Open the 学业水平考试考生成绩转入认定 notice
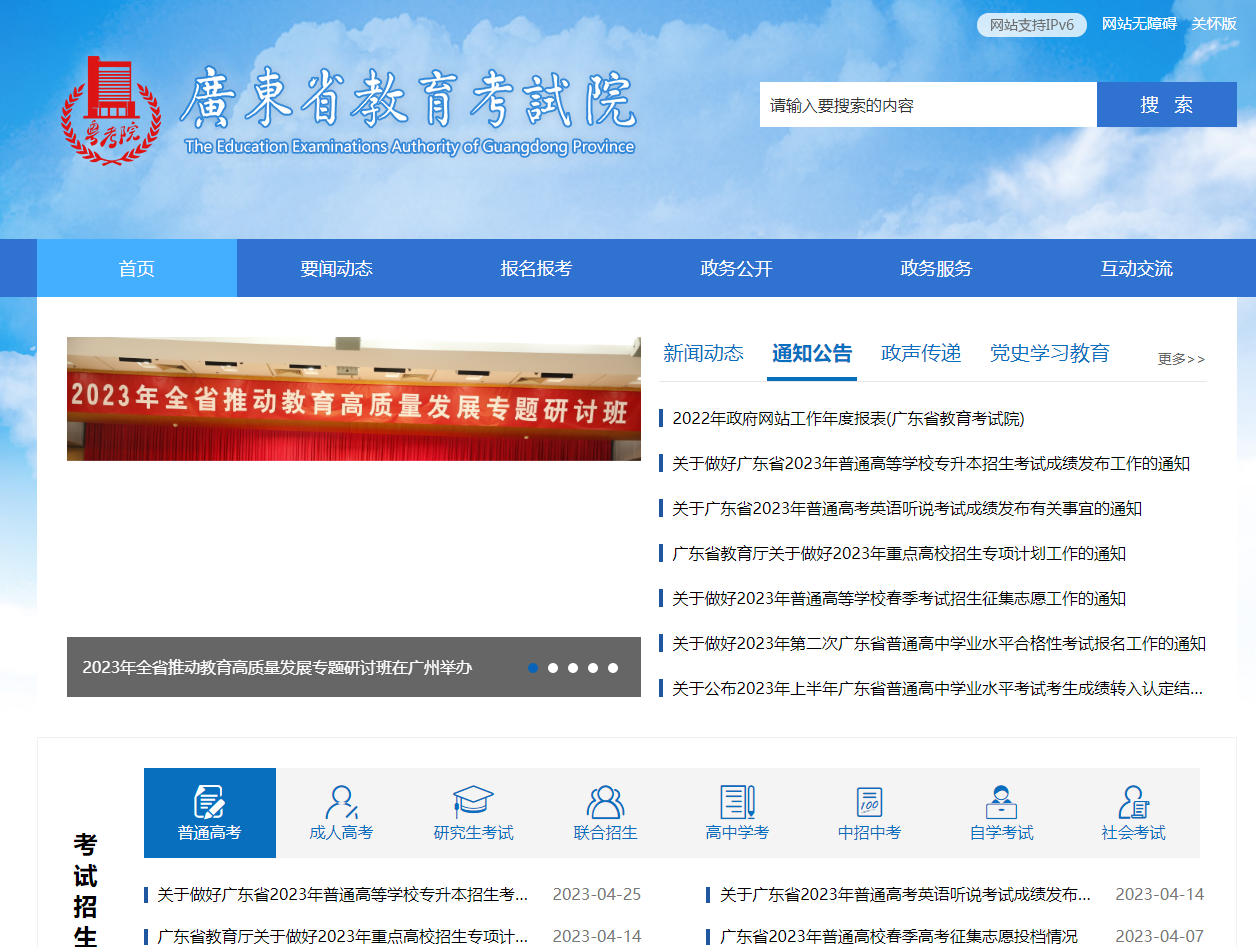 tap(938, 688)
